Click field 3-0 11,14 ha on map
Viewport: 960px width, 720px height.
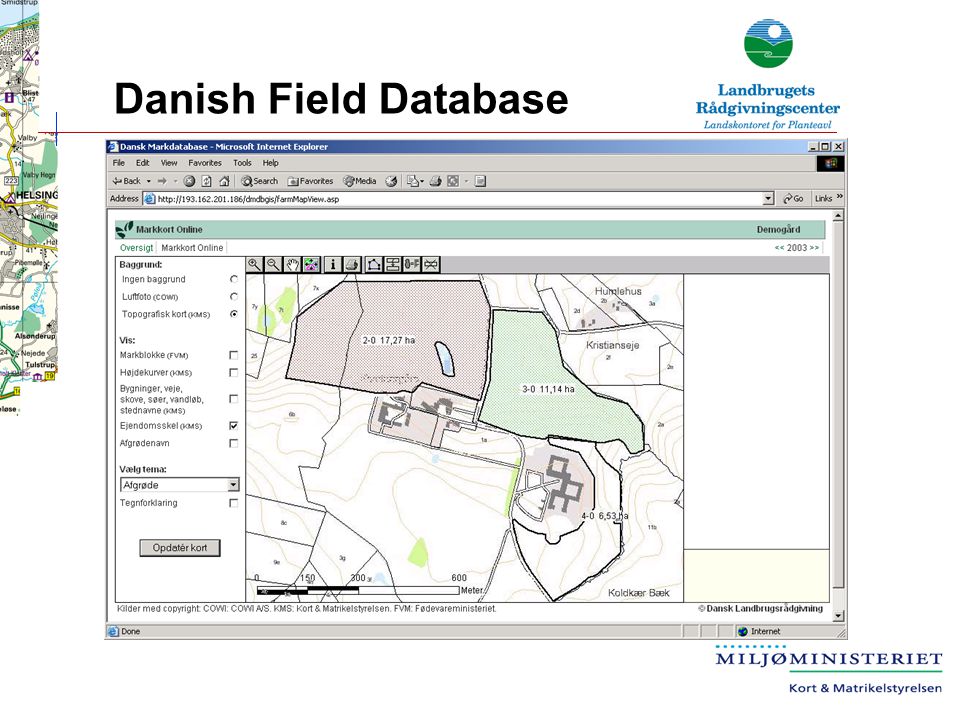pyautogui.click(x=548, y=389)
